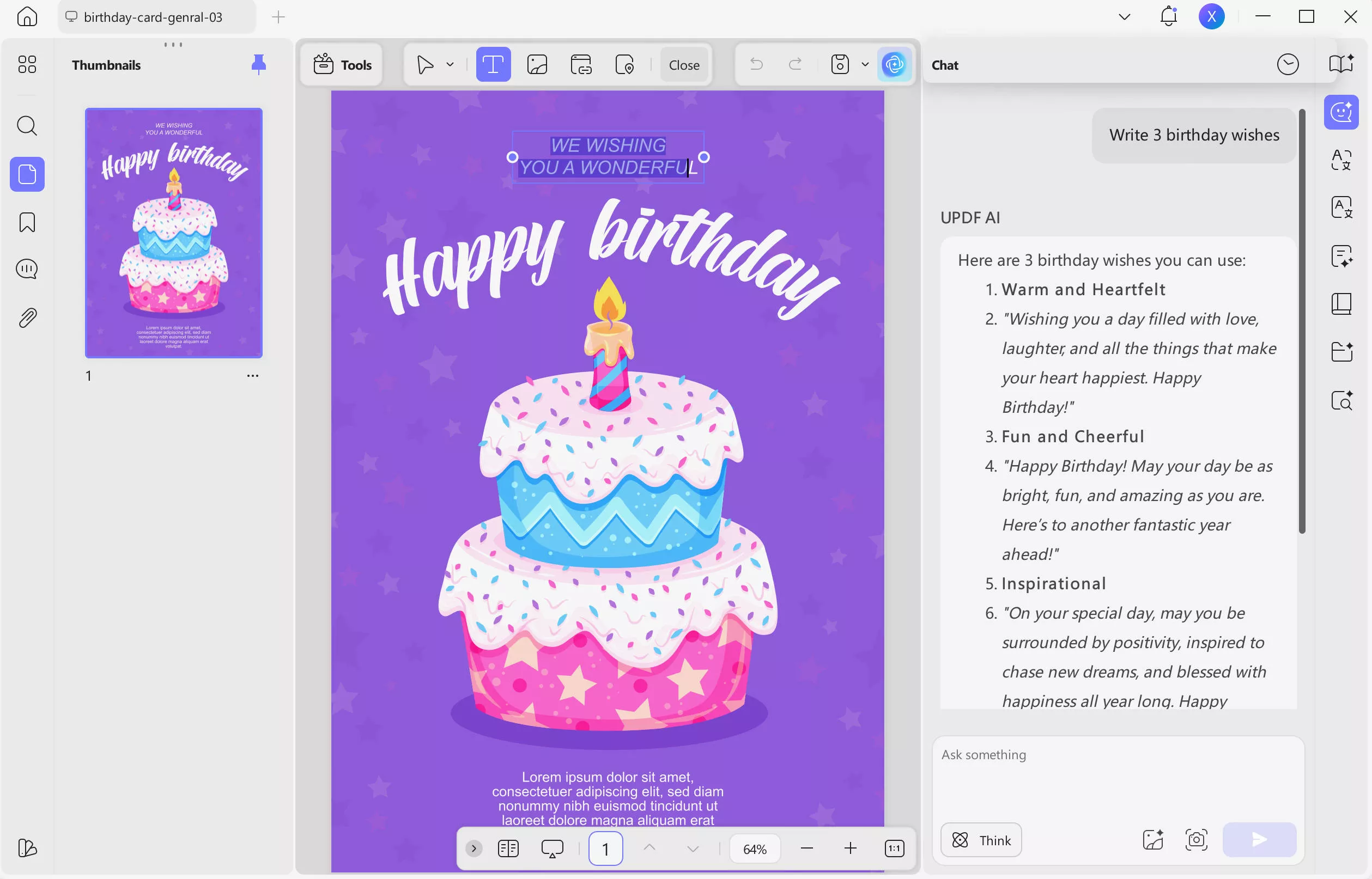This screenshot has width=1372, height=879.
Task: Select the image editing tool in toolbar
Action: click(537, 64)
